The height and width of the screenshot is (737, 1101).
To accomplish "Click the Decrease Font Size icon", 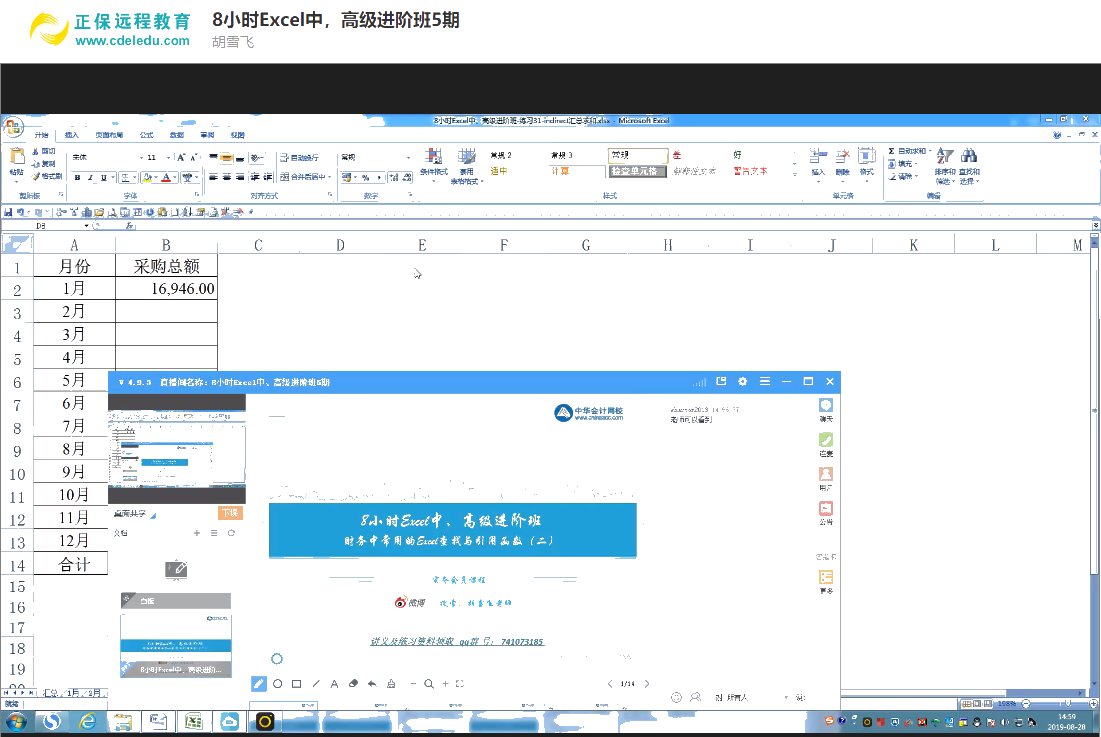I will pos(195,157).
